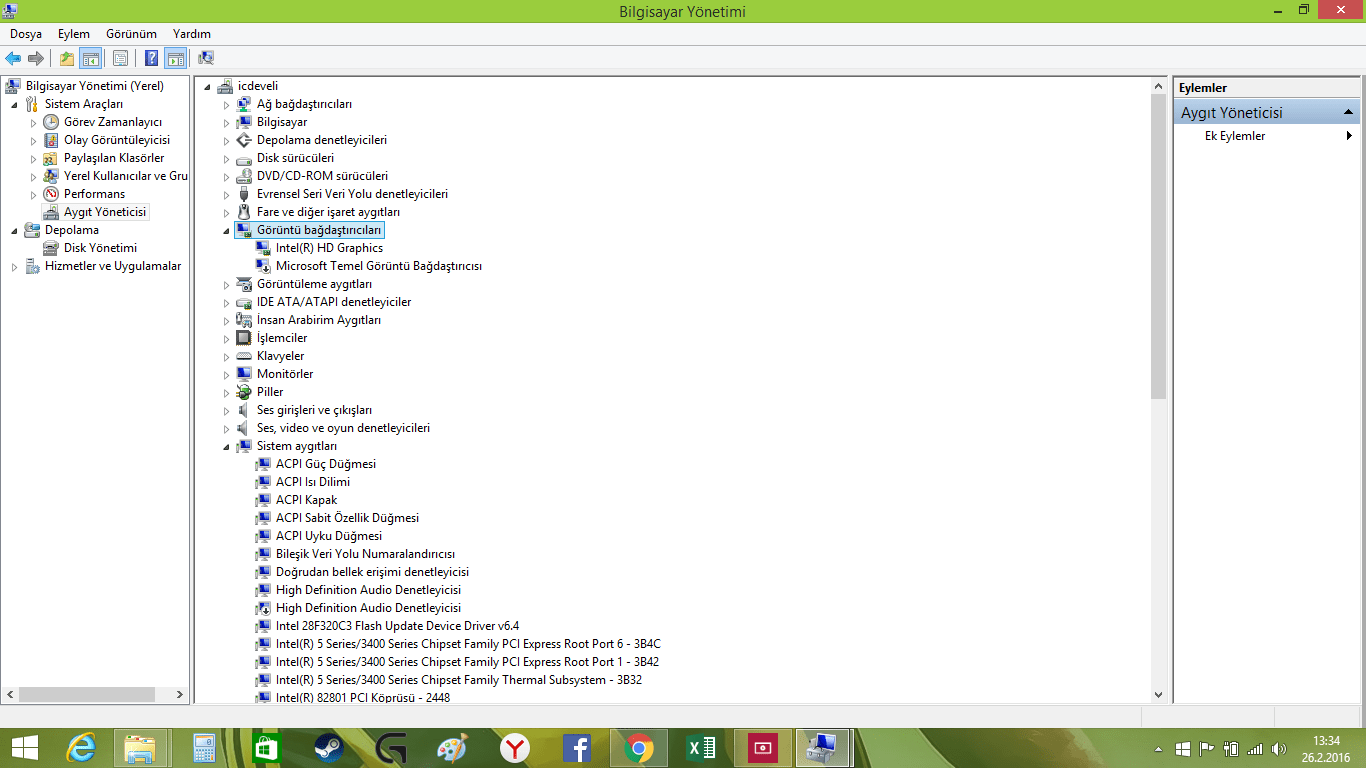
Task: Click the Disk Yönetimi drive icon
Action: (x=51, y=248)
